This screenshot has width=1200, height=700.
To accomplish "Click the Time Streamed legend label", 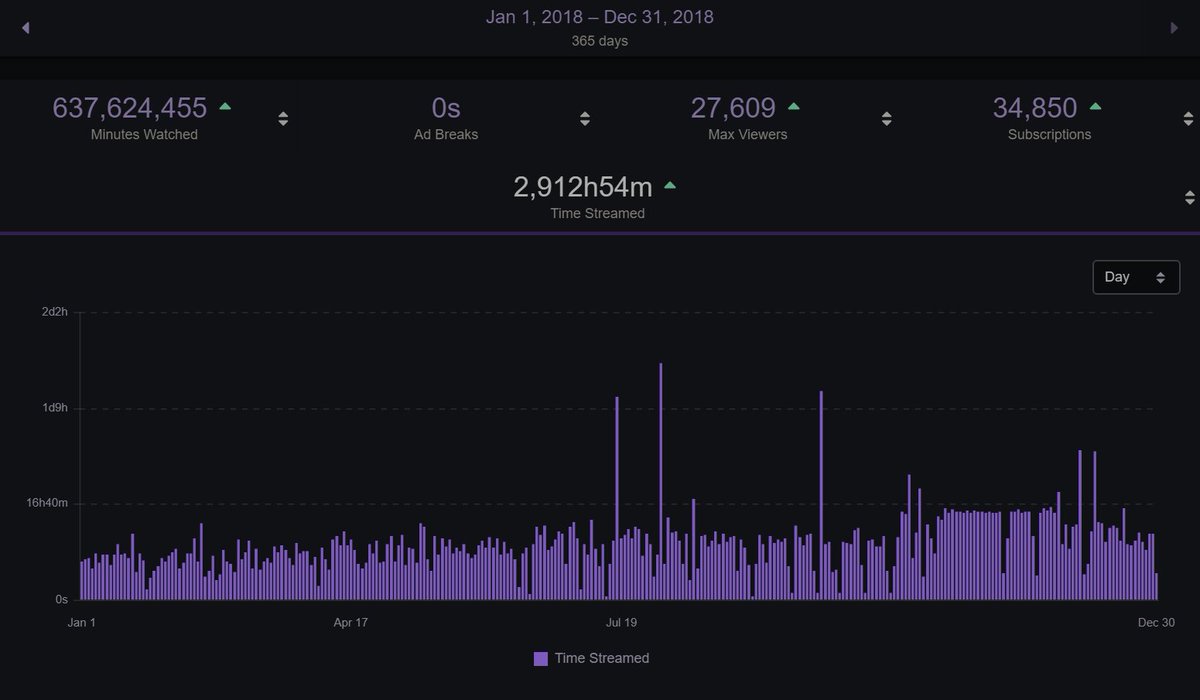I will tap(602, 658).
